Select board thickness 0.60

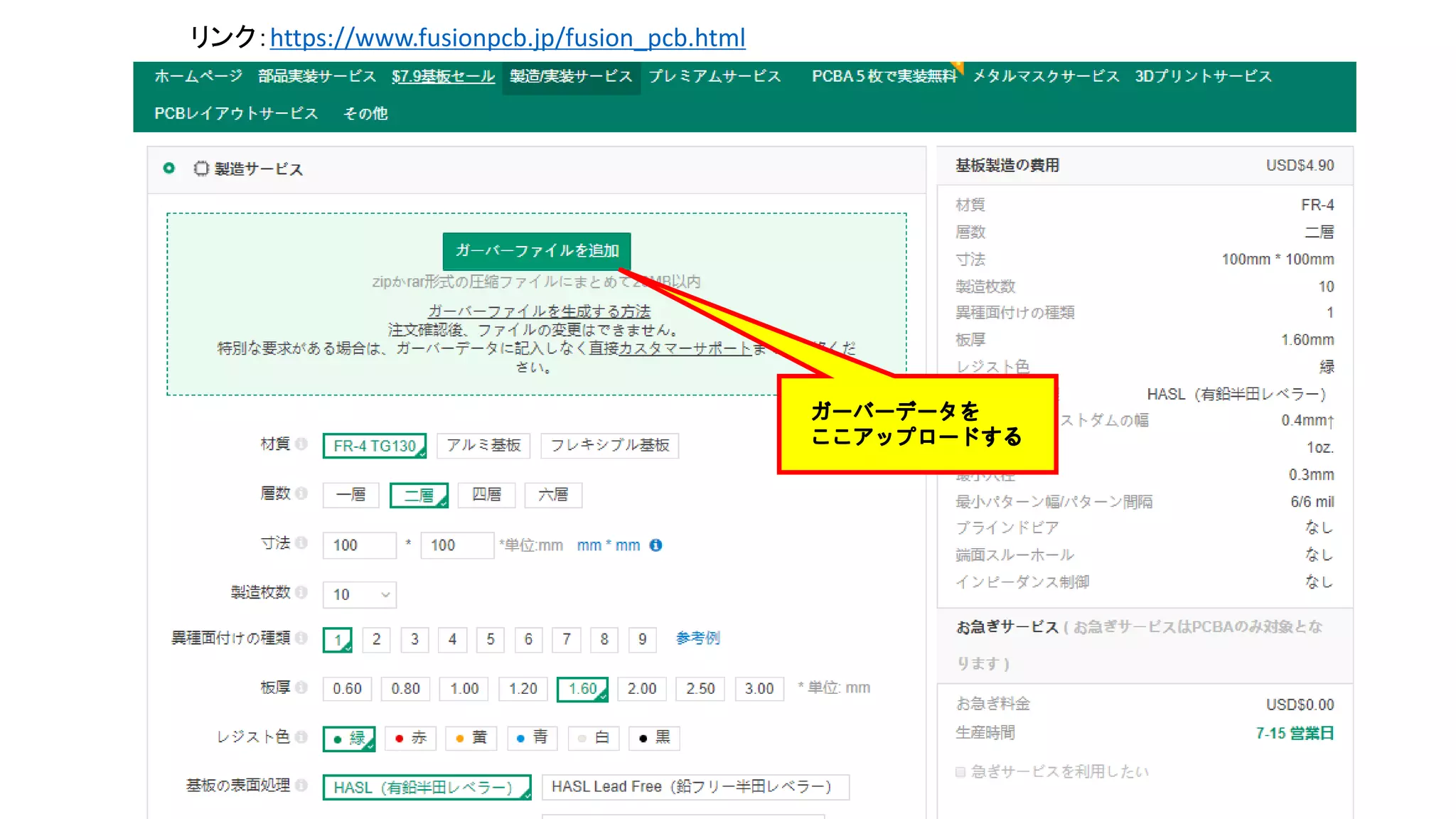click(x=347, y=689)
